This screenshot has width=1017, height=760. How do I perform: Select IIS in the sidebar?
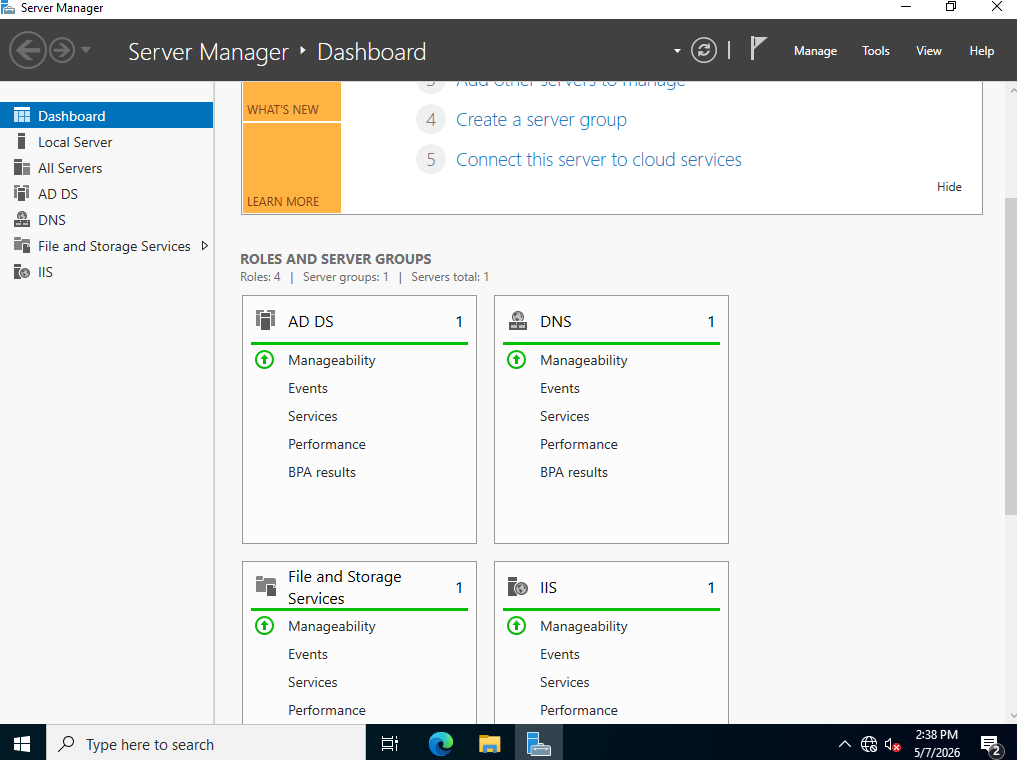(x=106, y=272)
